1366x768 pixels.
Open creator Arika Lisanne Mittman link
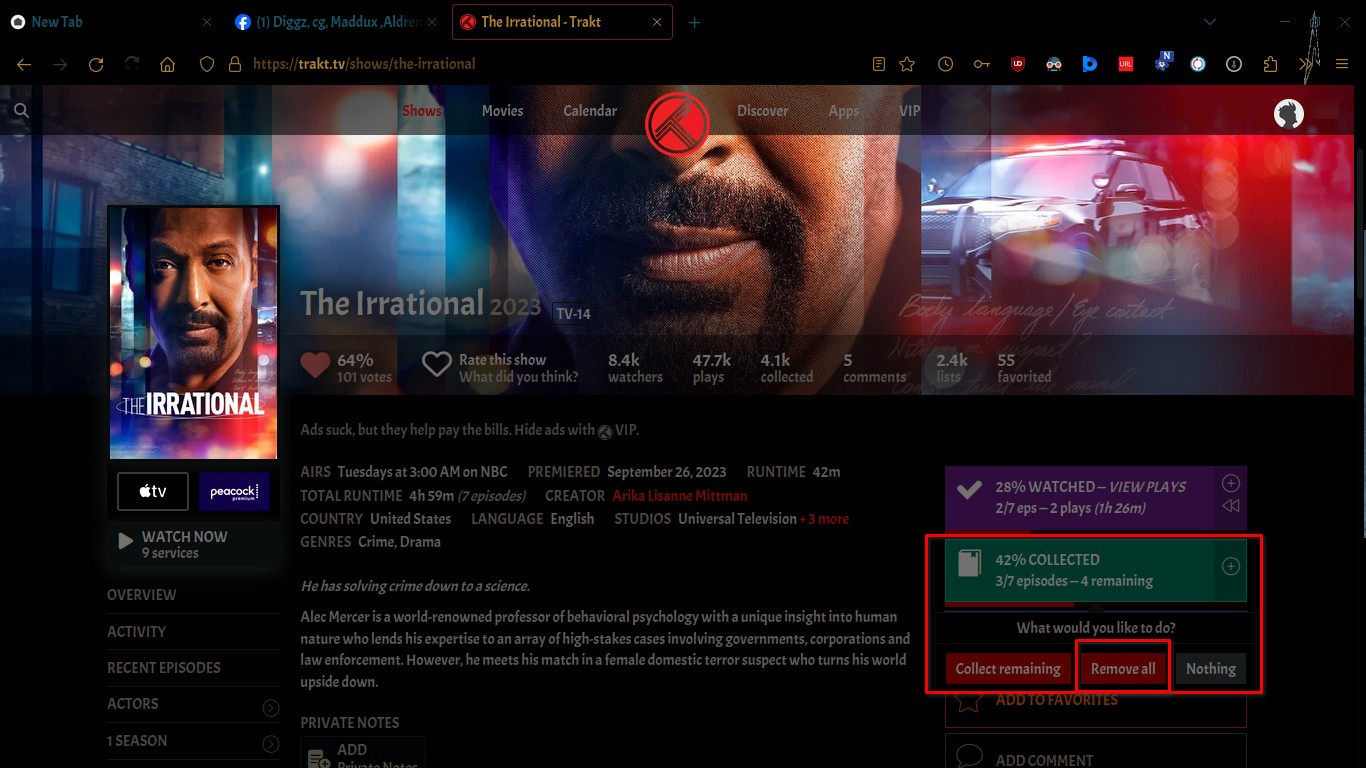click(680, 496)
